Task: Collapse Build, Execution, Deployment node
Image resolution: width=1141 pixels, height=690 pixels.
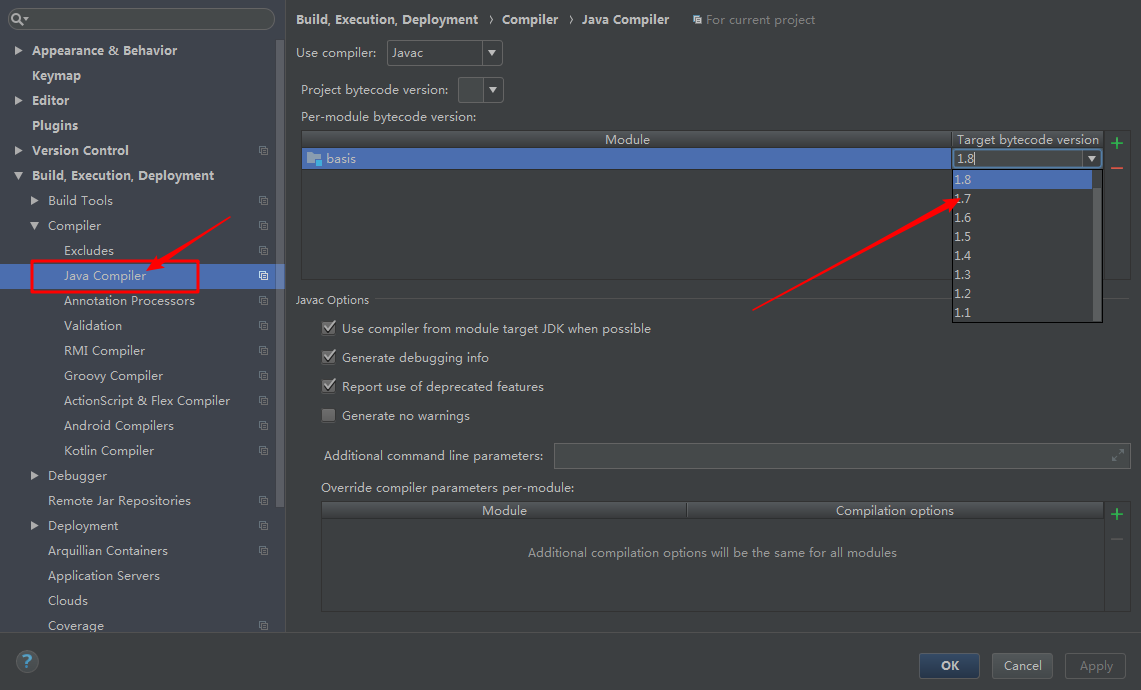Action: 19,175
